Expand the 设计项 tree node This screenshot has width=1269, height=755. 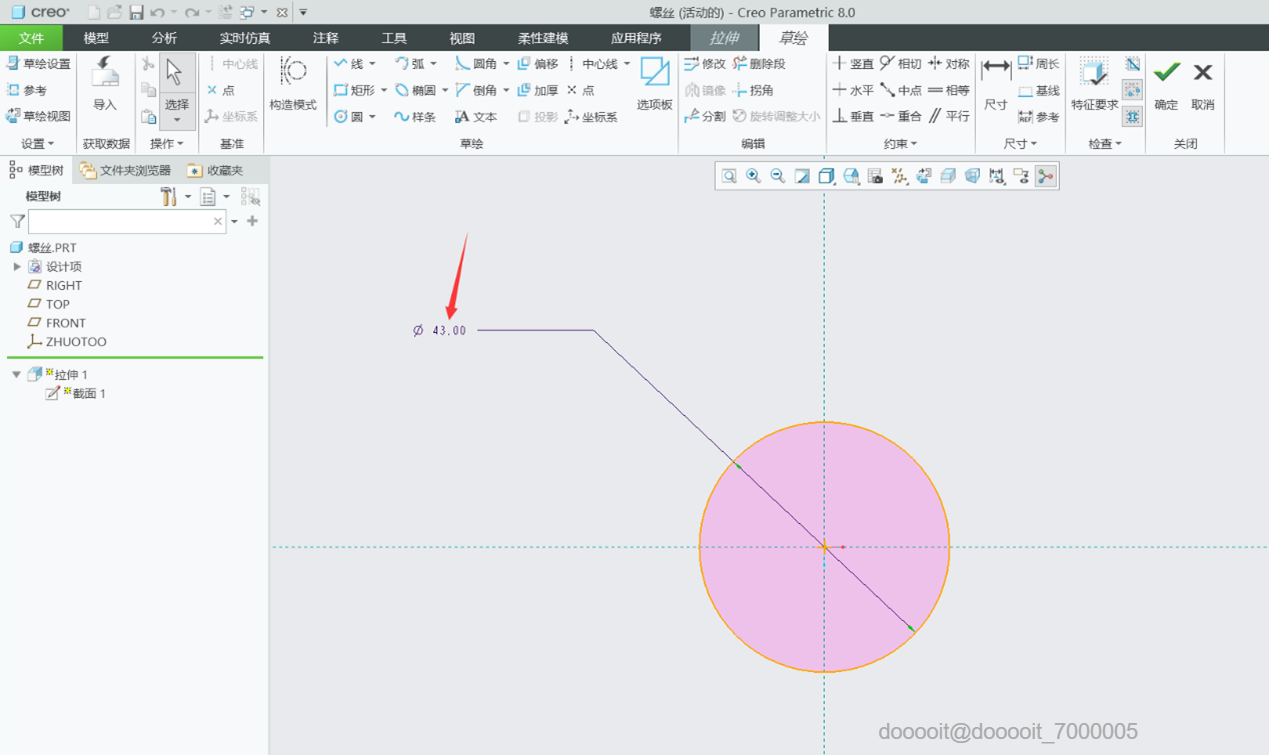pos(17,267)
